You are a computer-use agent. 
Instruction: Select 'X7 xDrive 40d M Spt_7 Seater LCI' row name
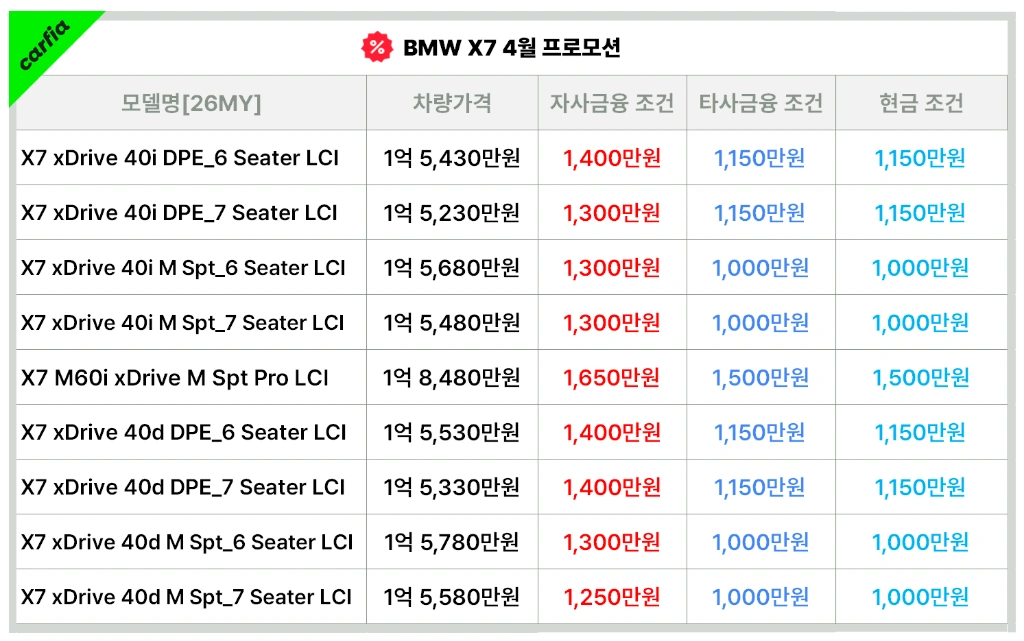(x=187, y=597)
